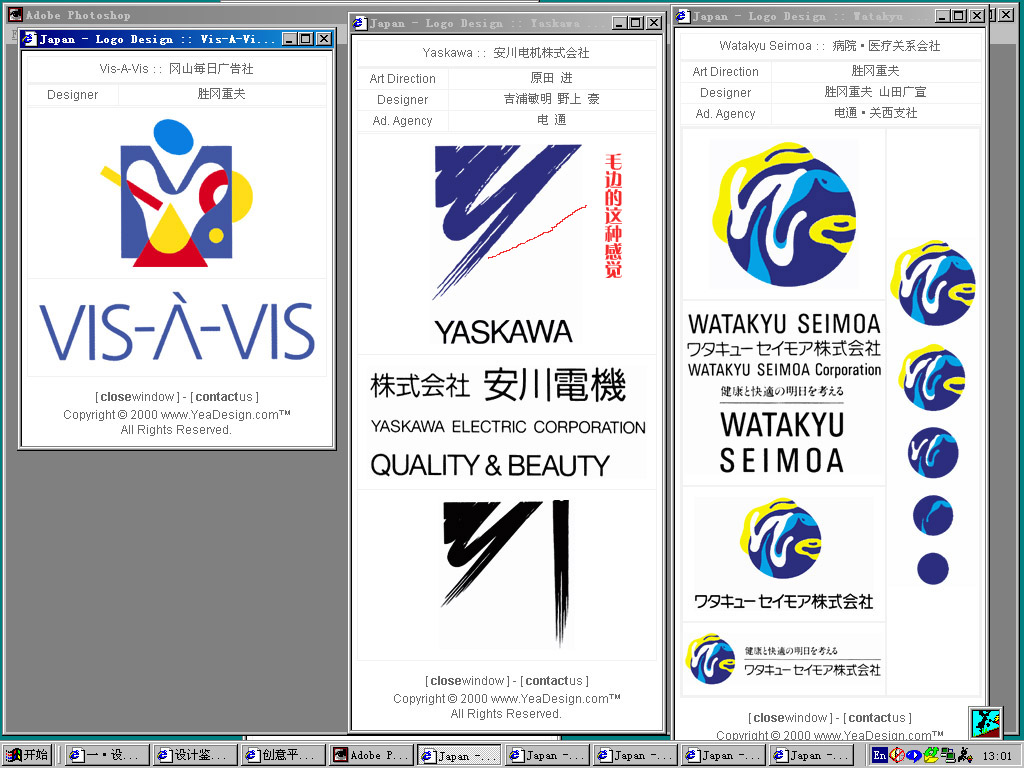Click the 'Yaskawa :: 安川电机株式会社' heading
This screenshot has height=768, width=1024.
[x=506, y=53]
